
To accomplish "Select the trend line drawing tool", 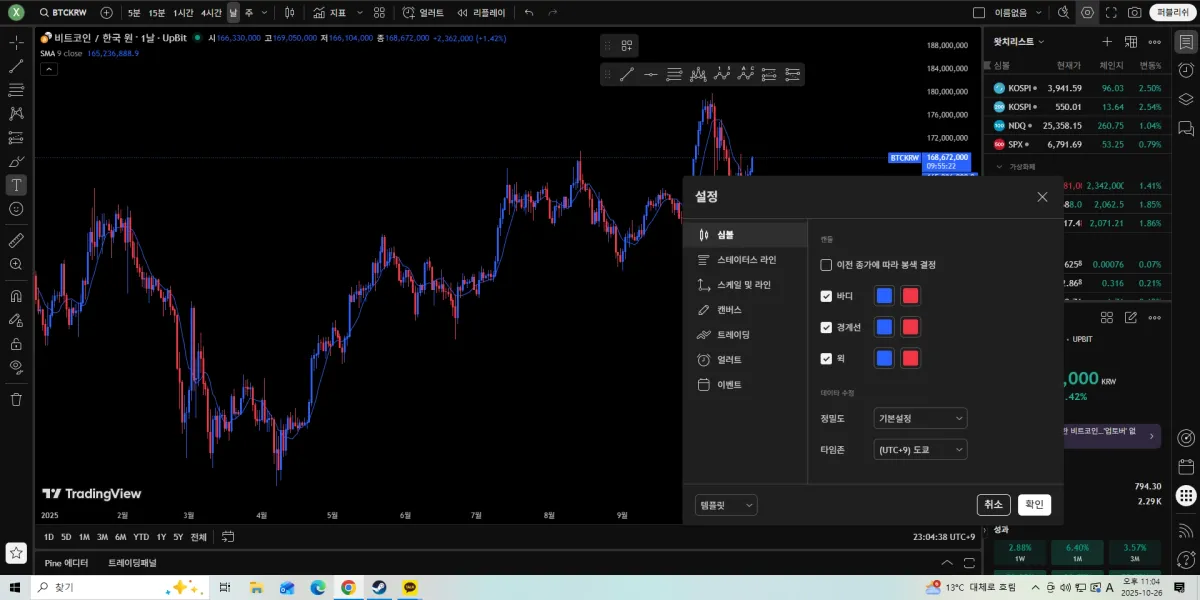I will [x=16, y=66].
